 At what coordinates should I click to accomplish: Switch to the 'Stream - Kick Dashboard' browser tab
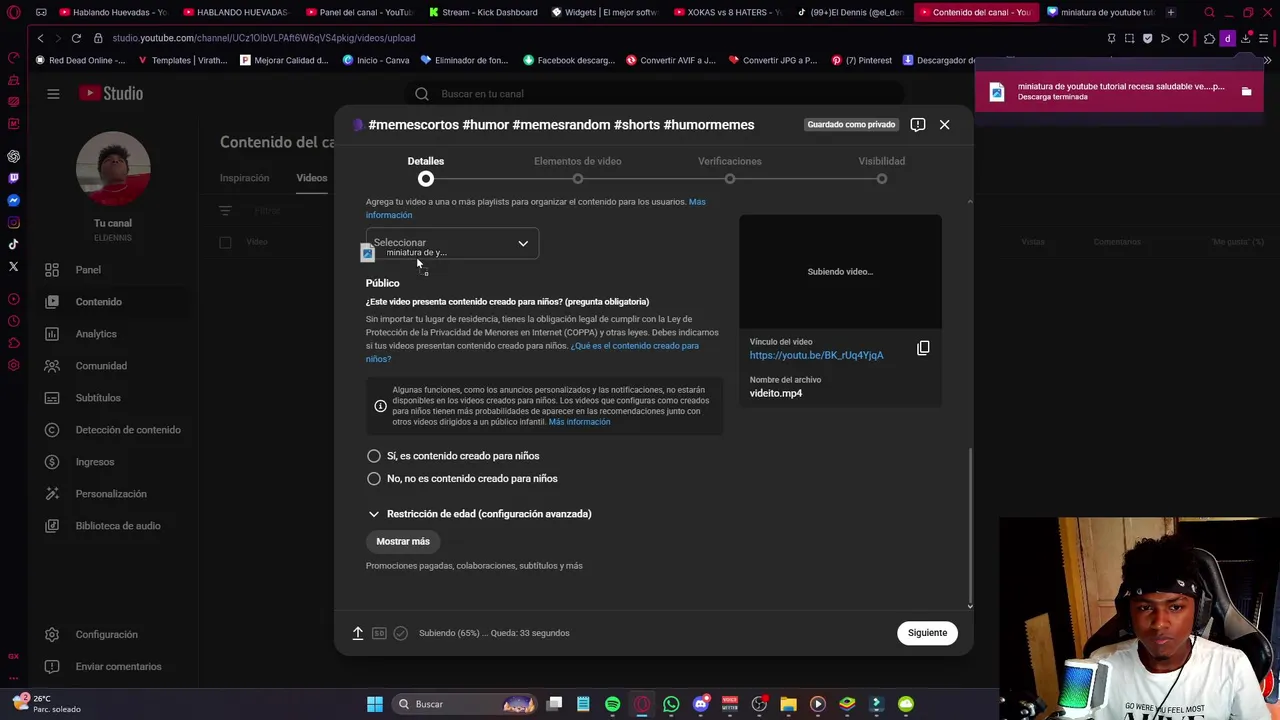(482, 12)
